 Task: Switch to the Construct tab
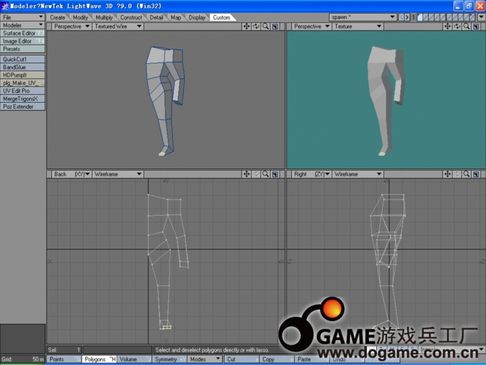tap(131, 17)
